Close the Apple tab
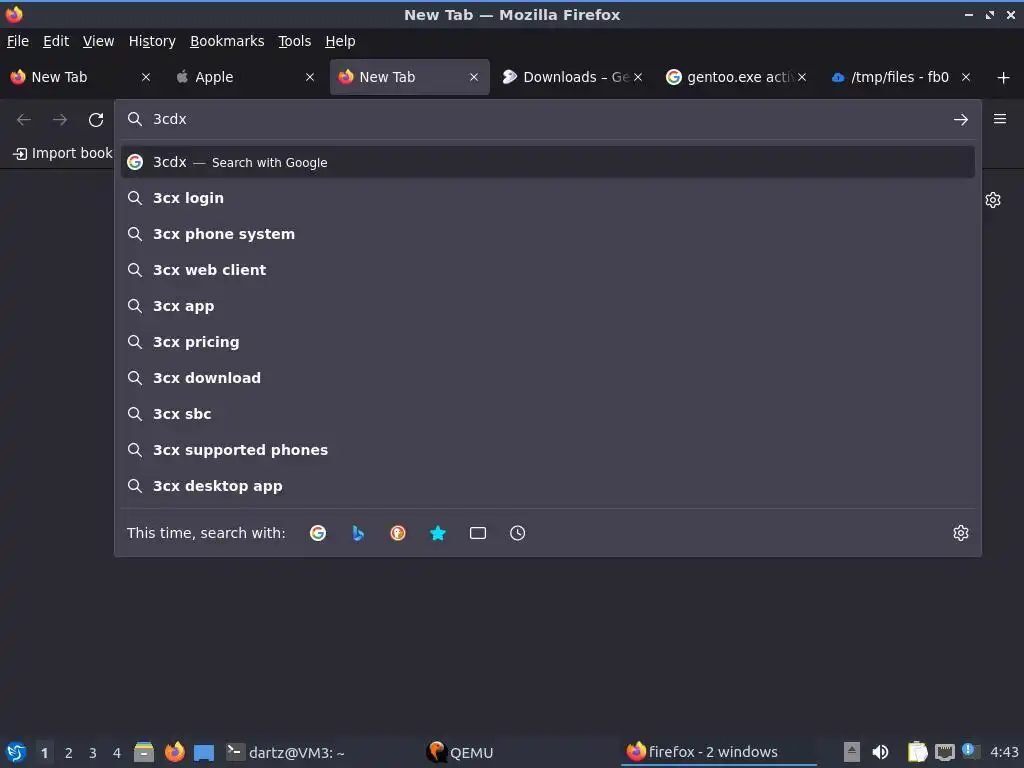The height and width of the screenshot is (768, 1024). click(x=310, y=77)
